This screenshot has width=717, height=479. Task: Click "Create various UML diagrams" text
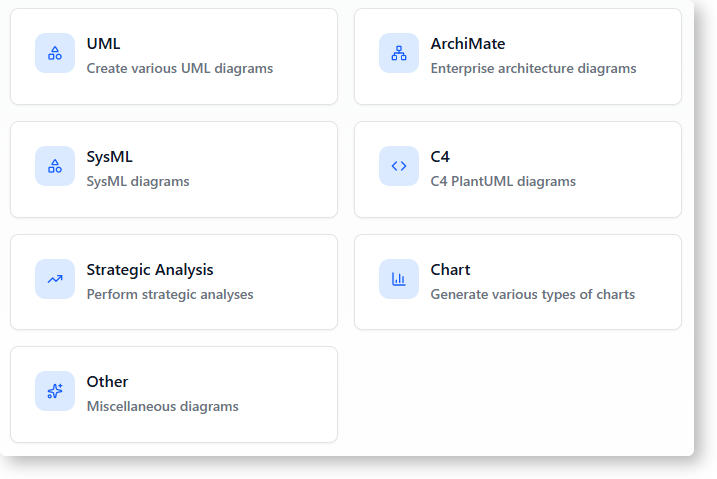180,69
